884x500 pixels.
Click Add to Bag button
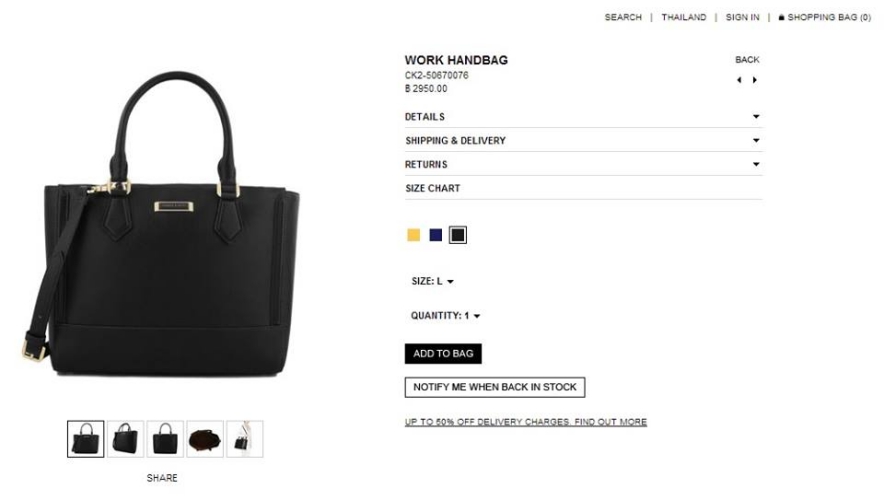point(443,353)
